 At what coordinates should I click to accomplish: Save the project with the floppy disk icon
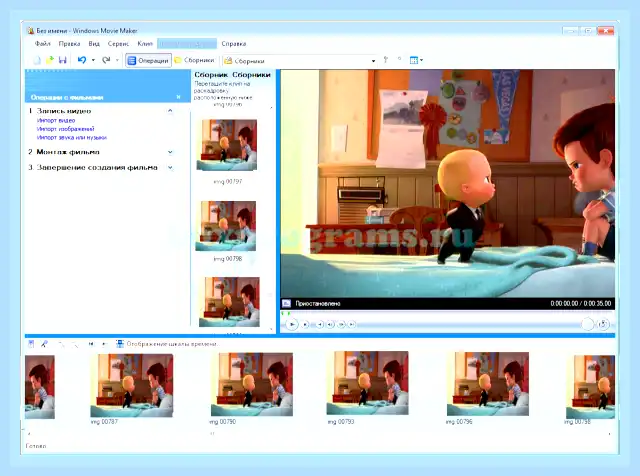(x=62, y=60)
